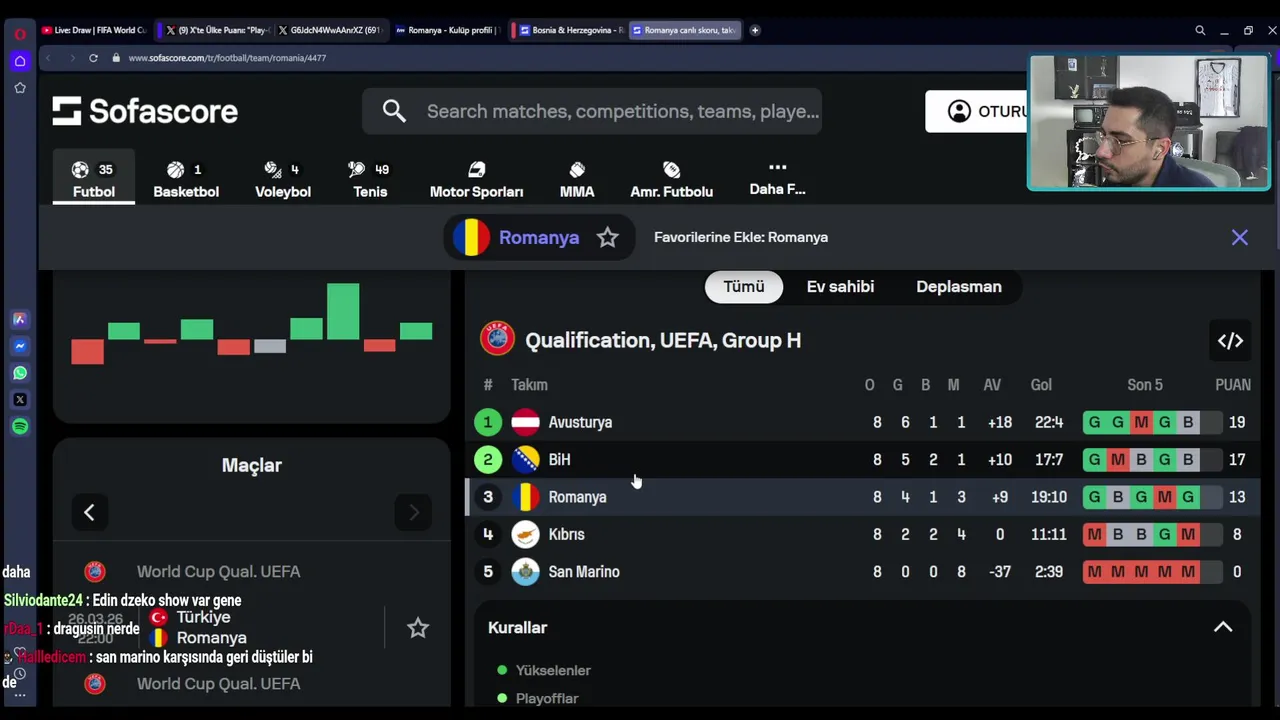Click the Sofascore logo
The image size is (1280, 720).
pyautogui.click(x=145, y=111)
